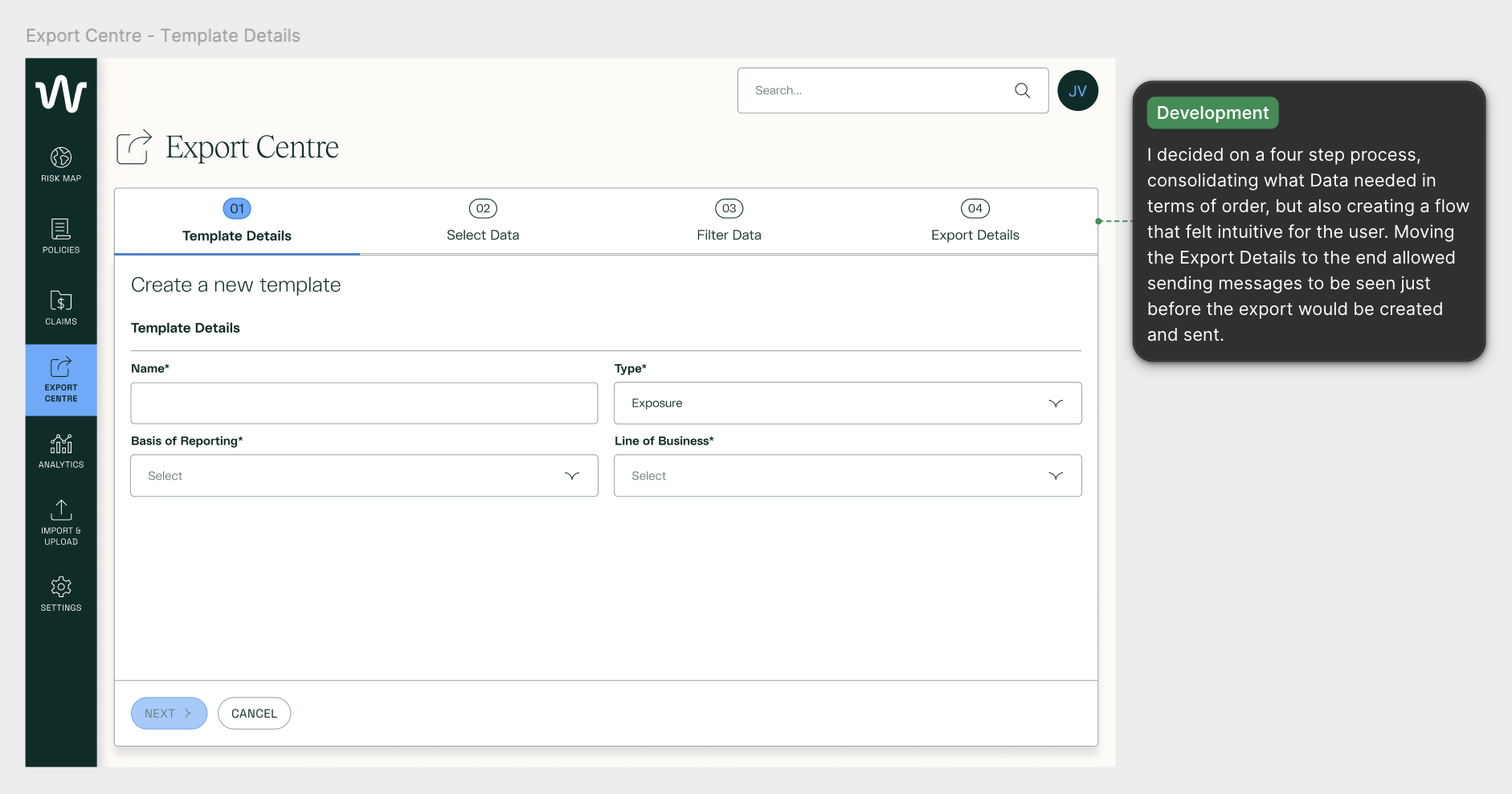Click the Type dropdown chevron arrow

[x=1056, y=403]
